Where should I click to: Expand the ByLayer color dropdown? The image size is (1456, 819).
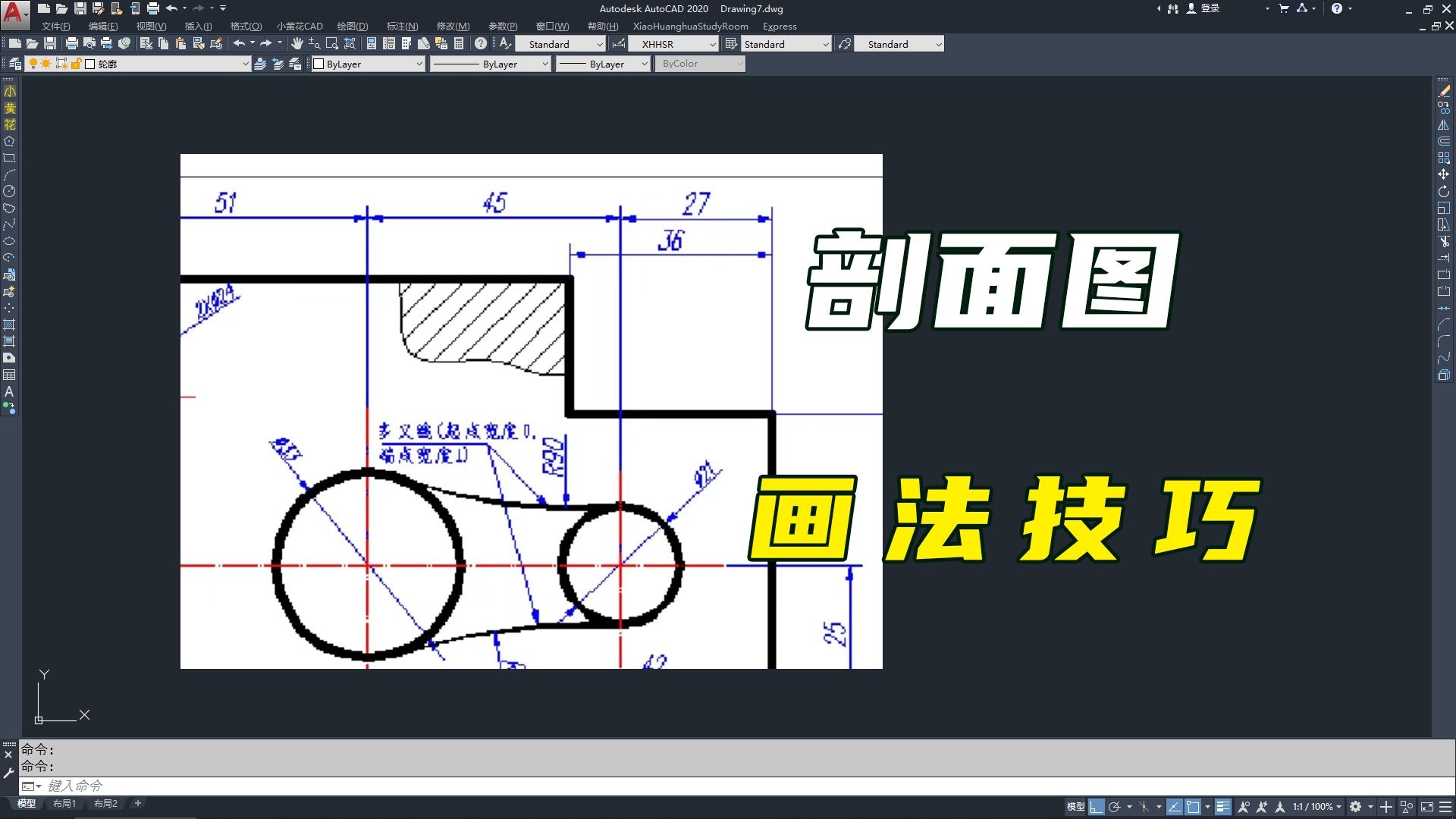click(420, 64)
